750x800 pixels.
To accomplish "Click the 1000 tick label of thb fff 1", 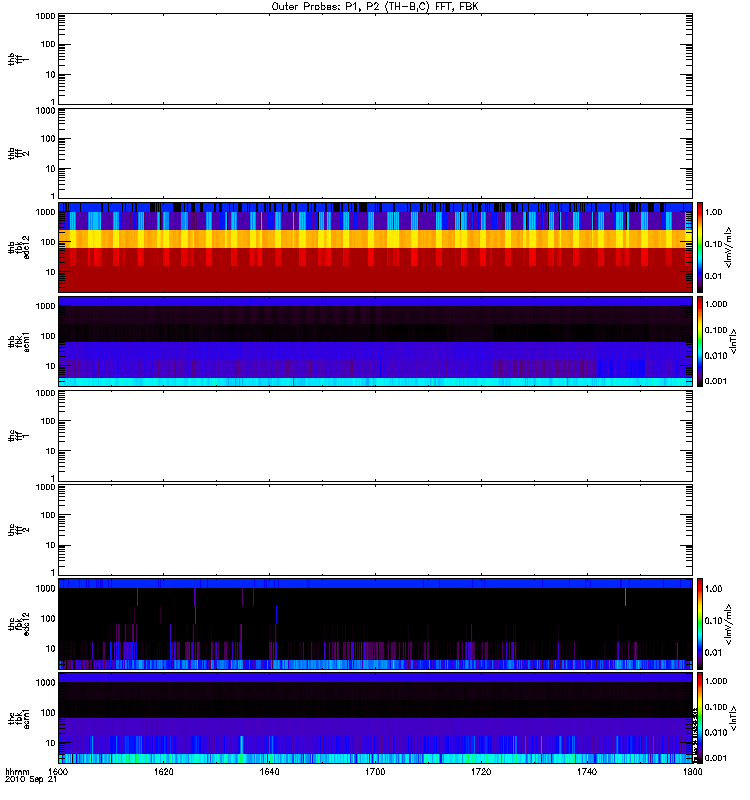I will [x=45, y=16].
